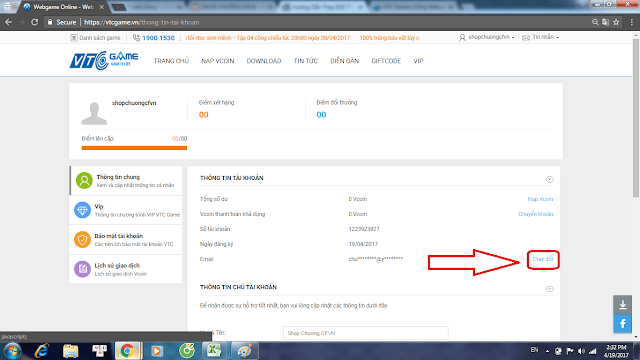The width and height of the screenshot is (640, 360).
Task: Open GIFTCODE menu item
Action: point(386,61)
